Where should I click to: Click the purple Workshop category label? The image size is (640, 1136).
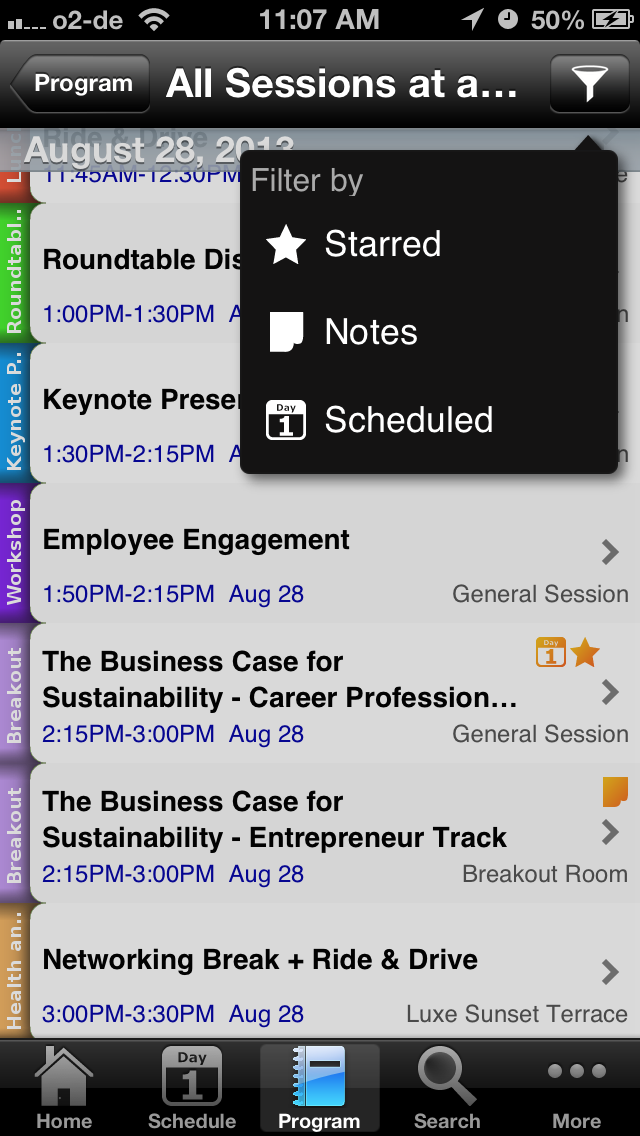(x=15, y=553)
